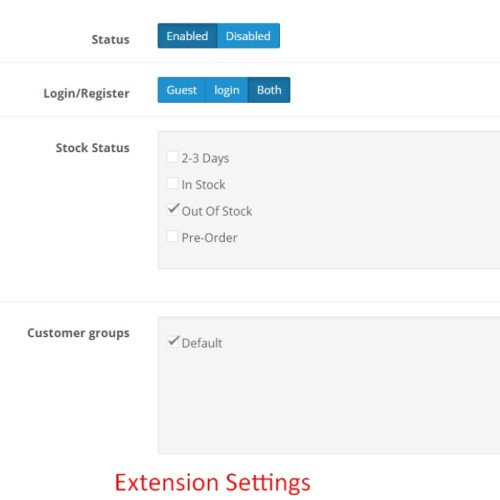Select Guest for Login/Register
The width and height of the screenshot is (500, 500).
[182, 90]
